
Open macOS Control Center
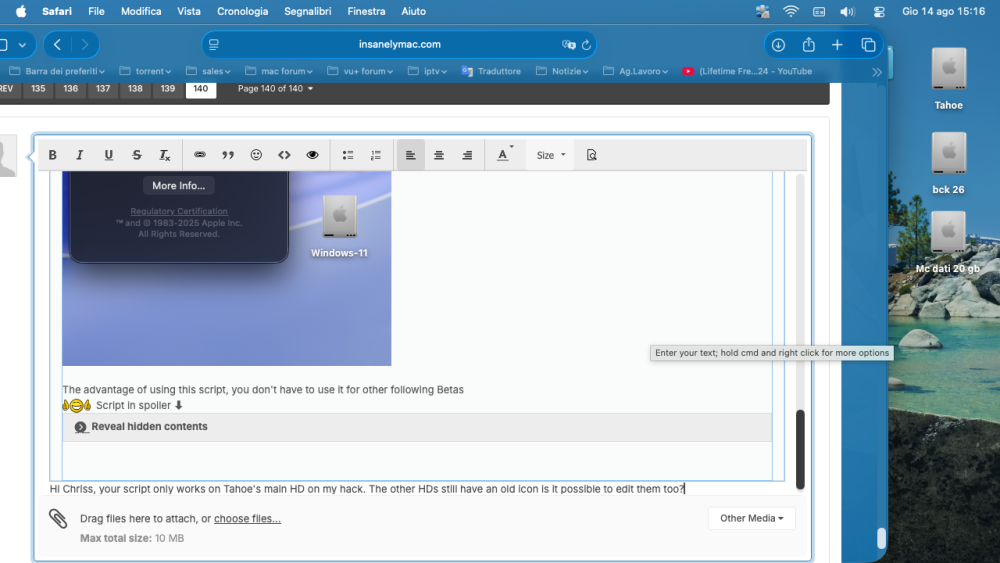click(x=879, y=11)
